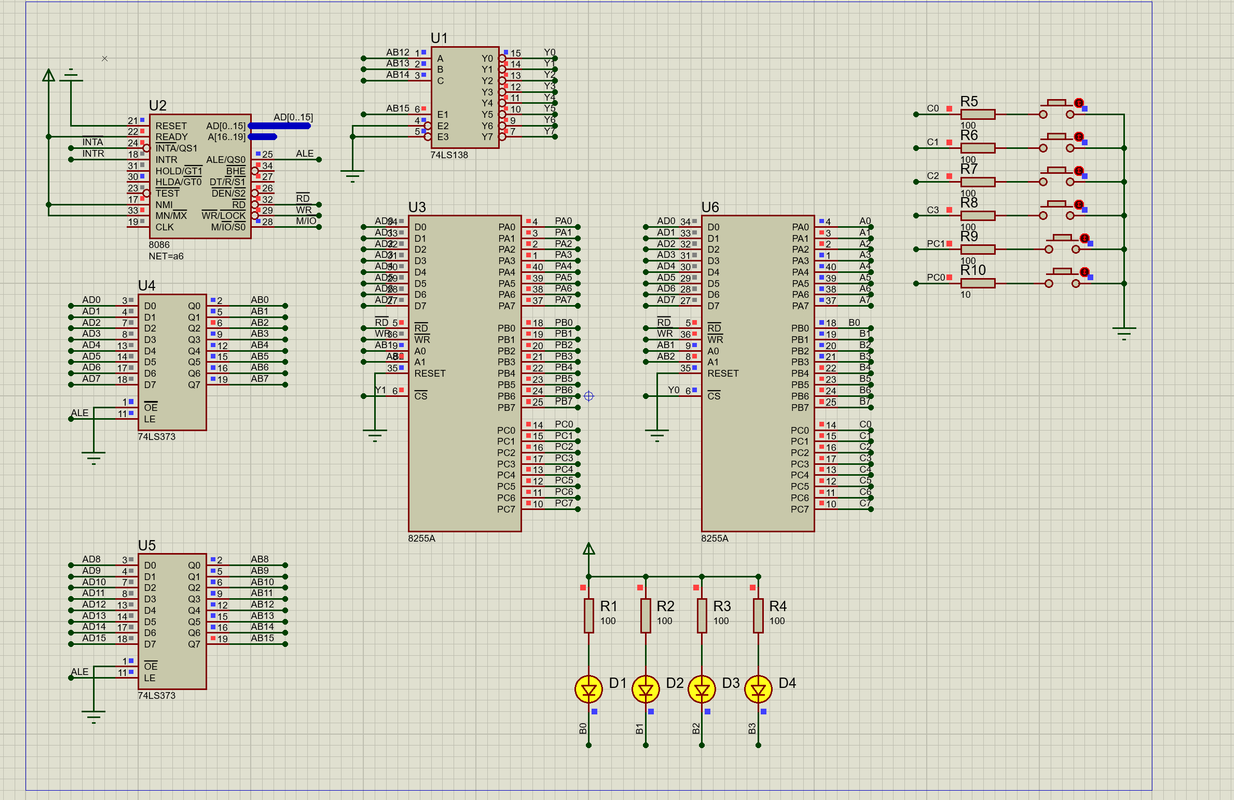Select the 74LS373 latch U4
Viewport: 1234px width, 800px height.
pyautogui.click(x=172, y=362)
